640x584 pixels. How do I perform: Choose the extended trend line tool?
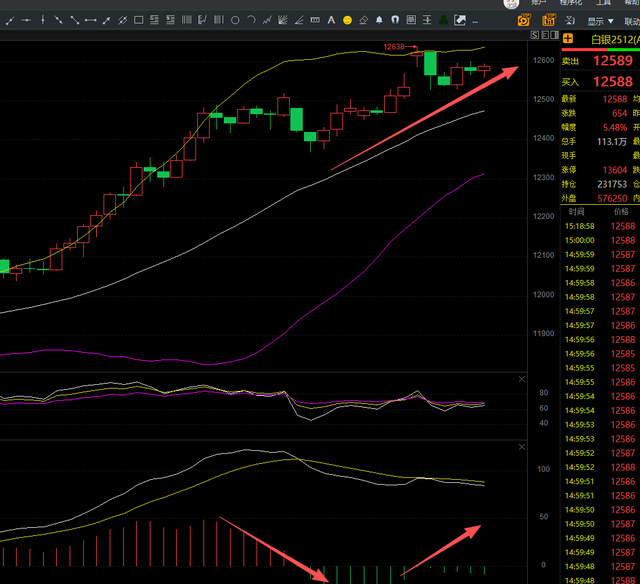pos(58,20)
